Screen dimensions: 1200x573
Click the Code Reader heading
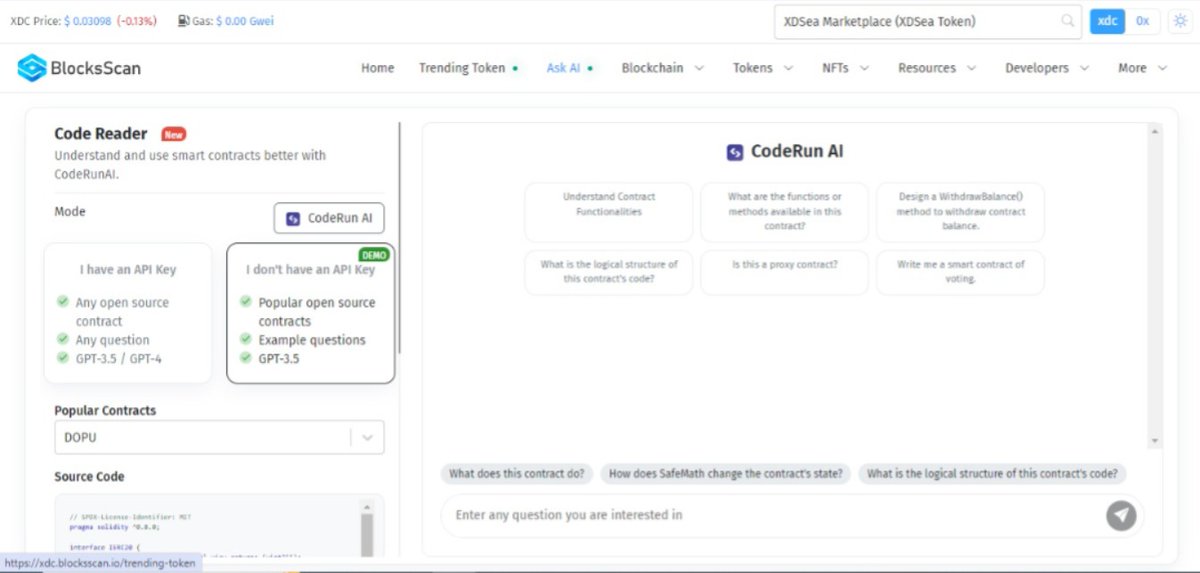(x=100, y=134)
